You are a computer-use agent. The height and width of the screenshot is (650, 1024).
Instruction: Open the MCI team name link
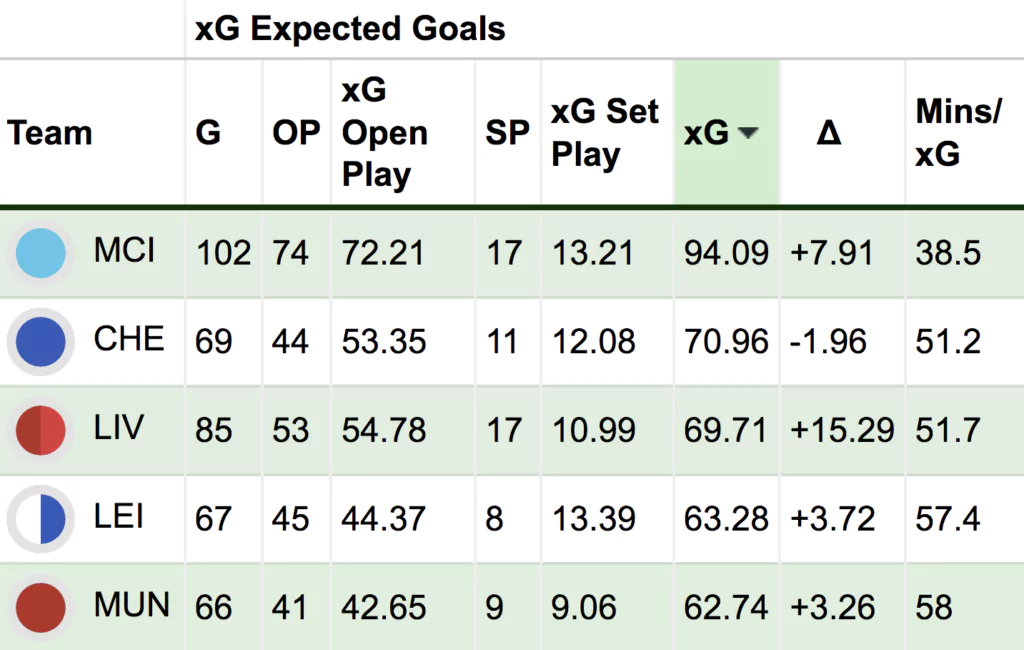[124, 250]
